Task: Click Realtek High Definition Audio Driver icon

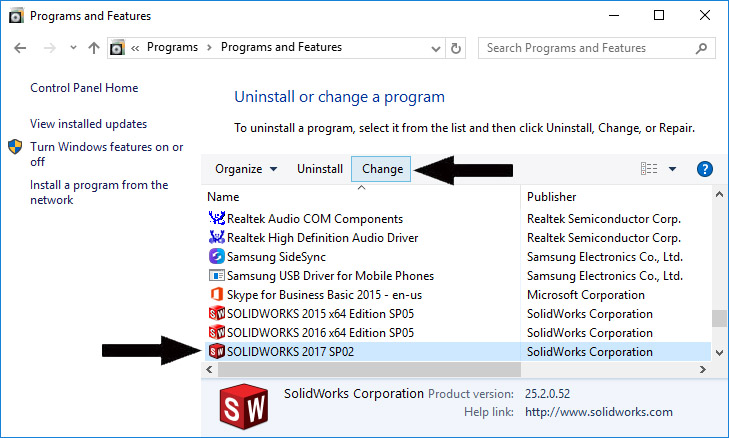Action: [217, 237]
